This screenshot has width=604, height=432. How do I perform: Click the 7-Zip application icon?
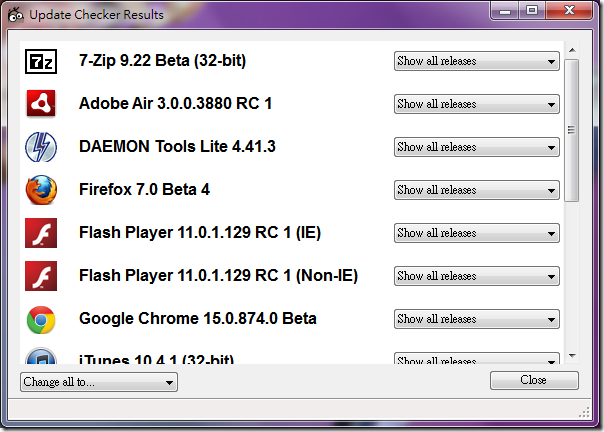pos(41,61)
